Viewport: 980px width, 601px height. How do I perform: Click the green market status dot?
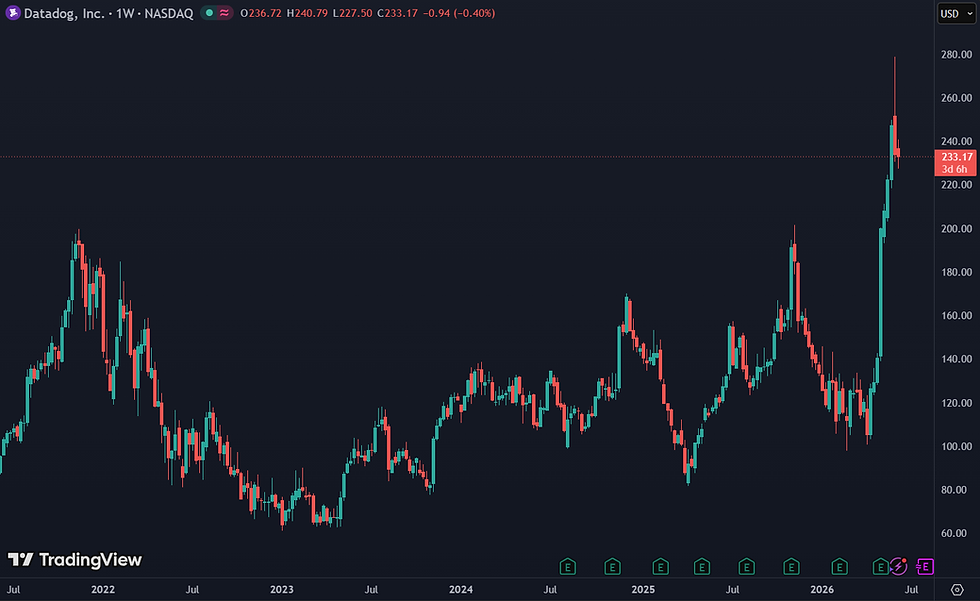pyautogui.click(x=209, y=13)
